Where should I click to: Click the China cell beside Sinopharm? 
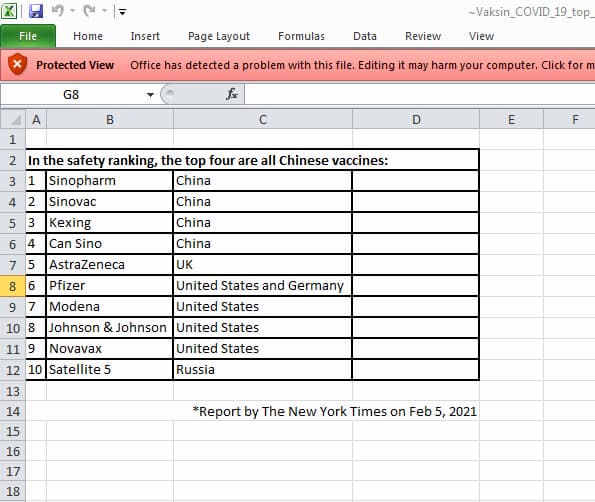pyautogui.click(x=263, y=181)
